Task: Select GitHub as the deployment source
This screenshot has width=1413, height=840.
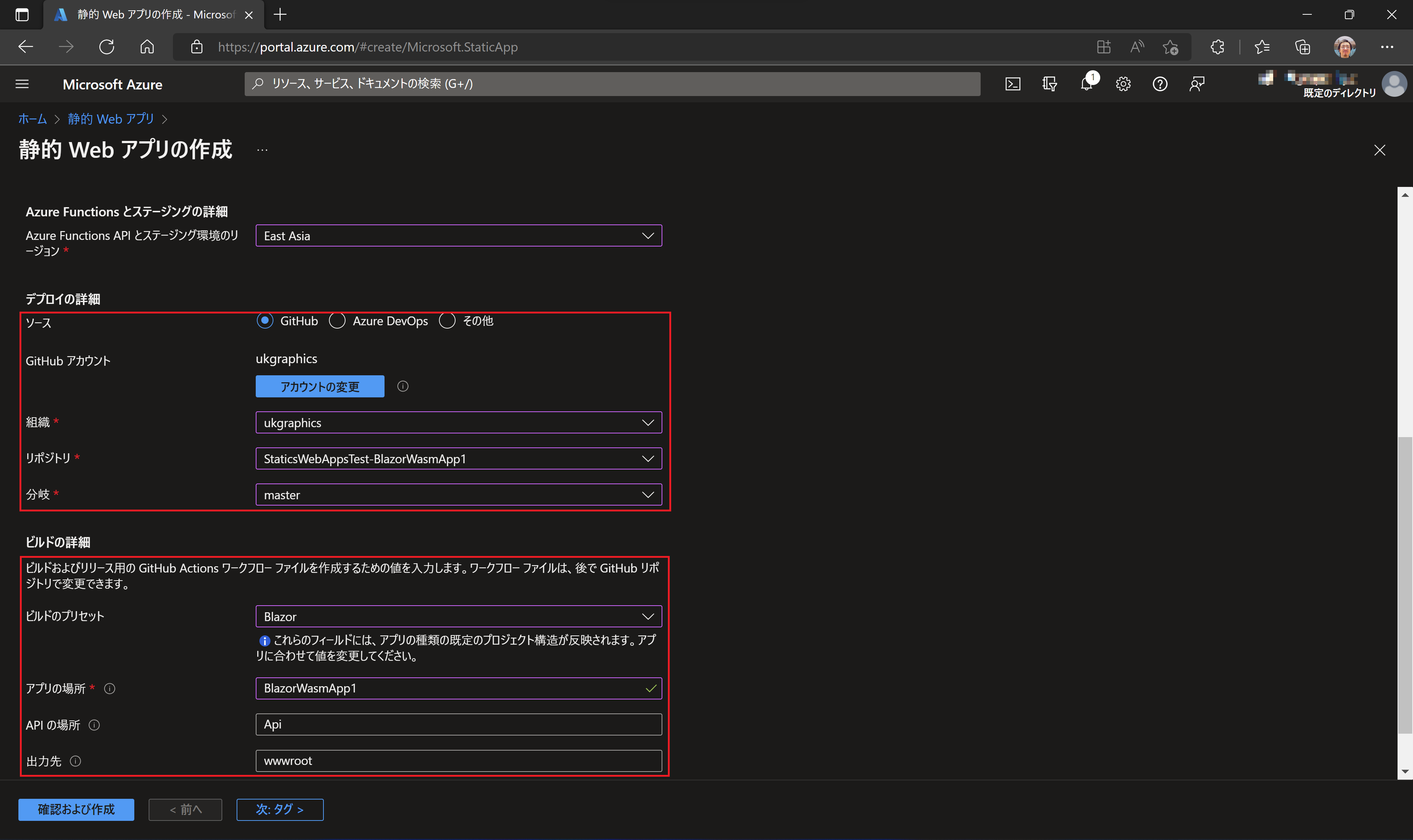Action: pos(265,321)
